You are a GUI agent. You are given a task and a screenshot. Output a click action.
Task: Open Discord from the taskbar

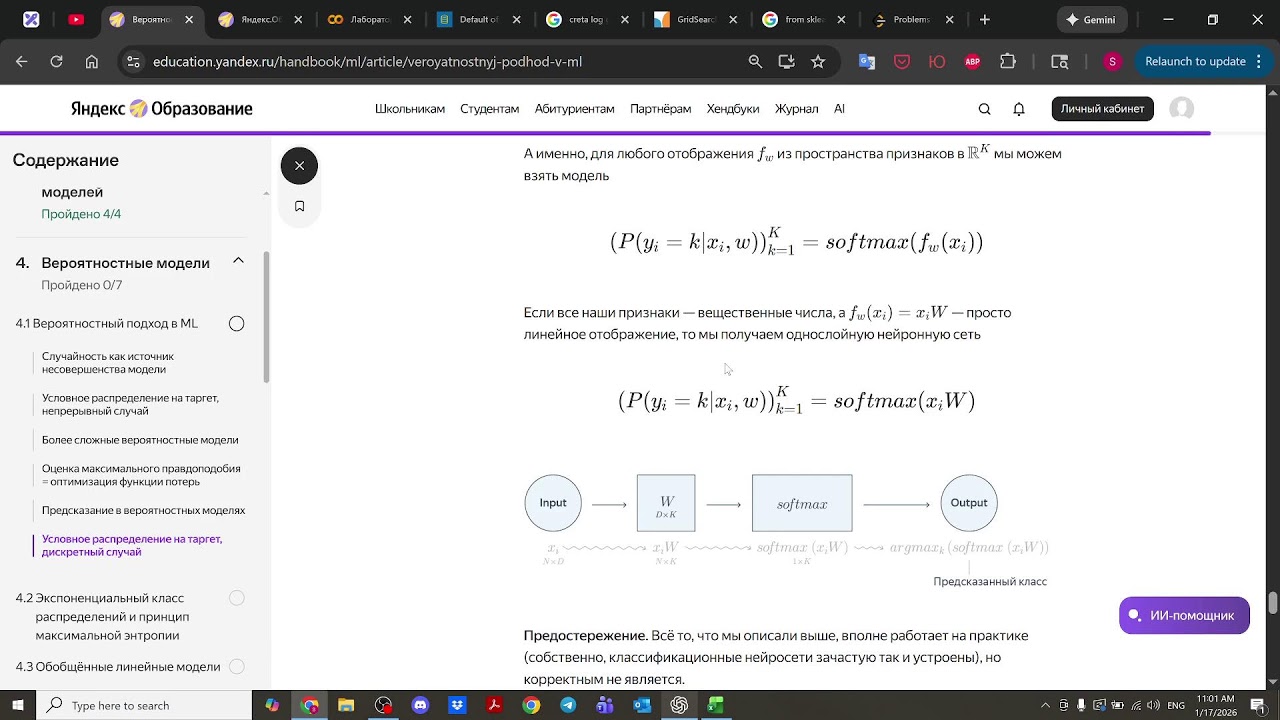(420, 705)
